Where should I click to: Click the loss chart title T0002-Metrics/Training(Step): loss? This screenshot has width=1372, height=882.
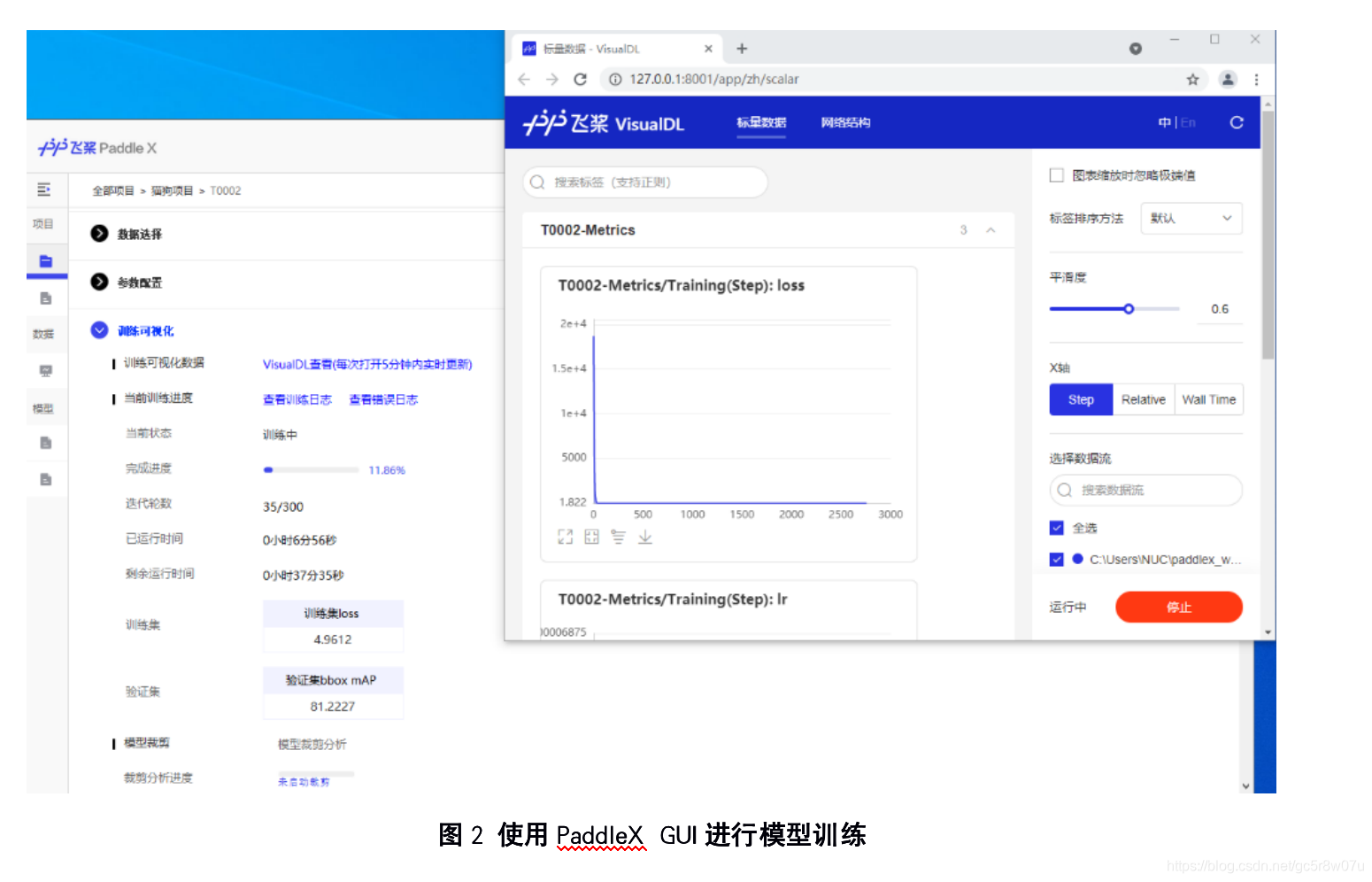coord(681,285)
